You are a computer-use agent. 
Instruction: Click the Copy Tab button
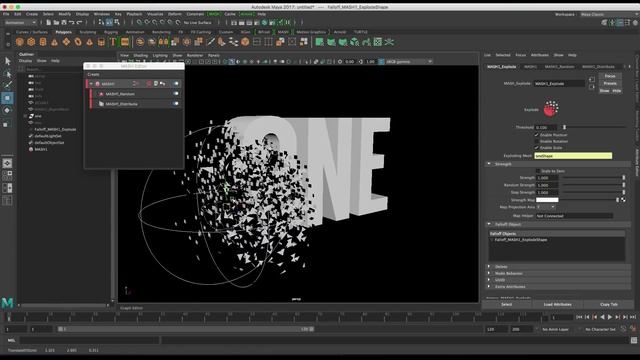pos(609,304)
